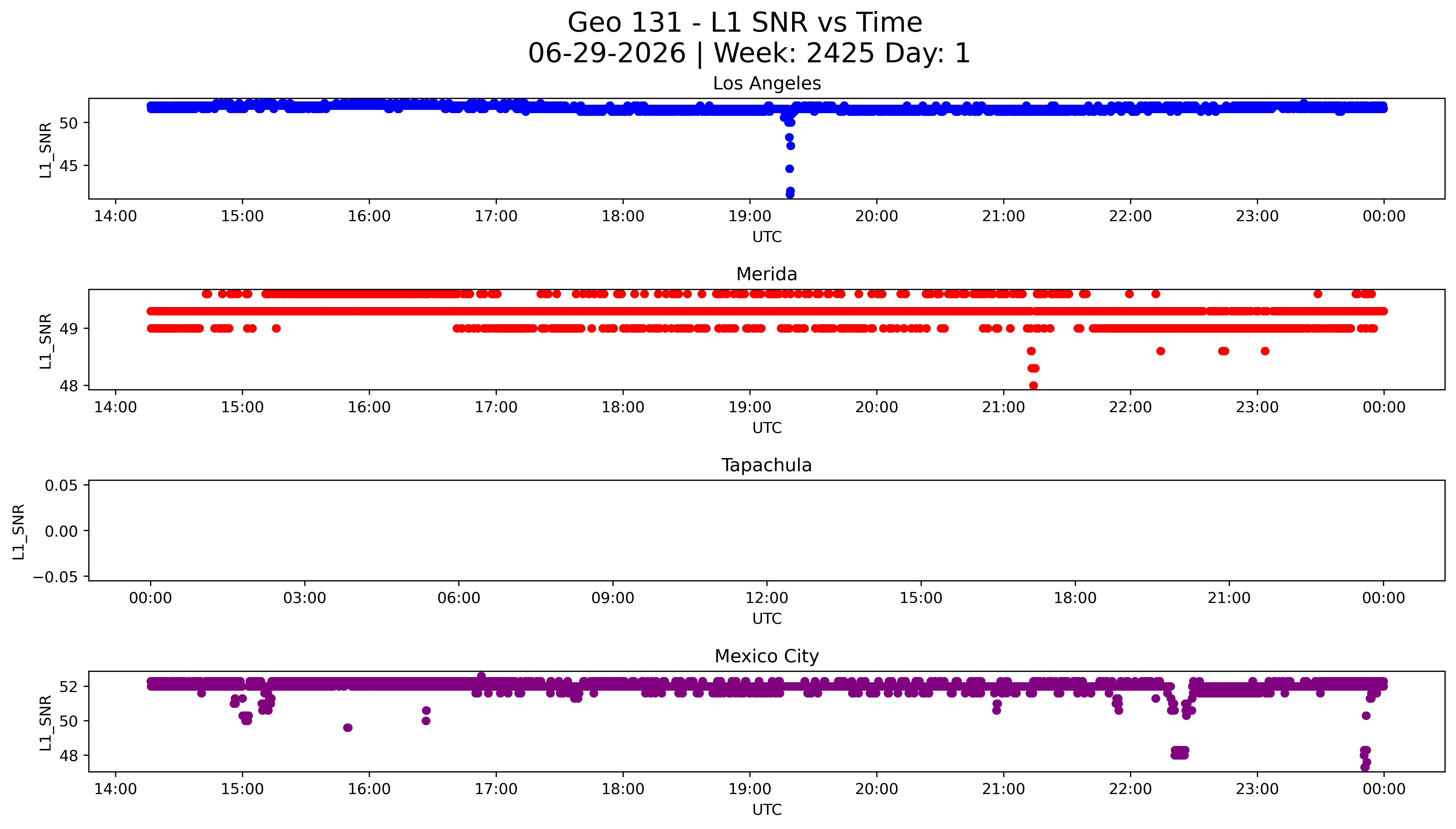Click the L1_SNR y-axis label of Merida plot
Screen dimensions: 1456x829
click(x=46, y=341)
